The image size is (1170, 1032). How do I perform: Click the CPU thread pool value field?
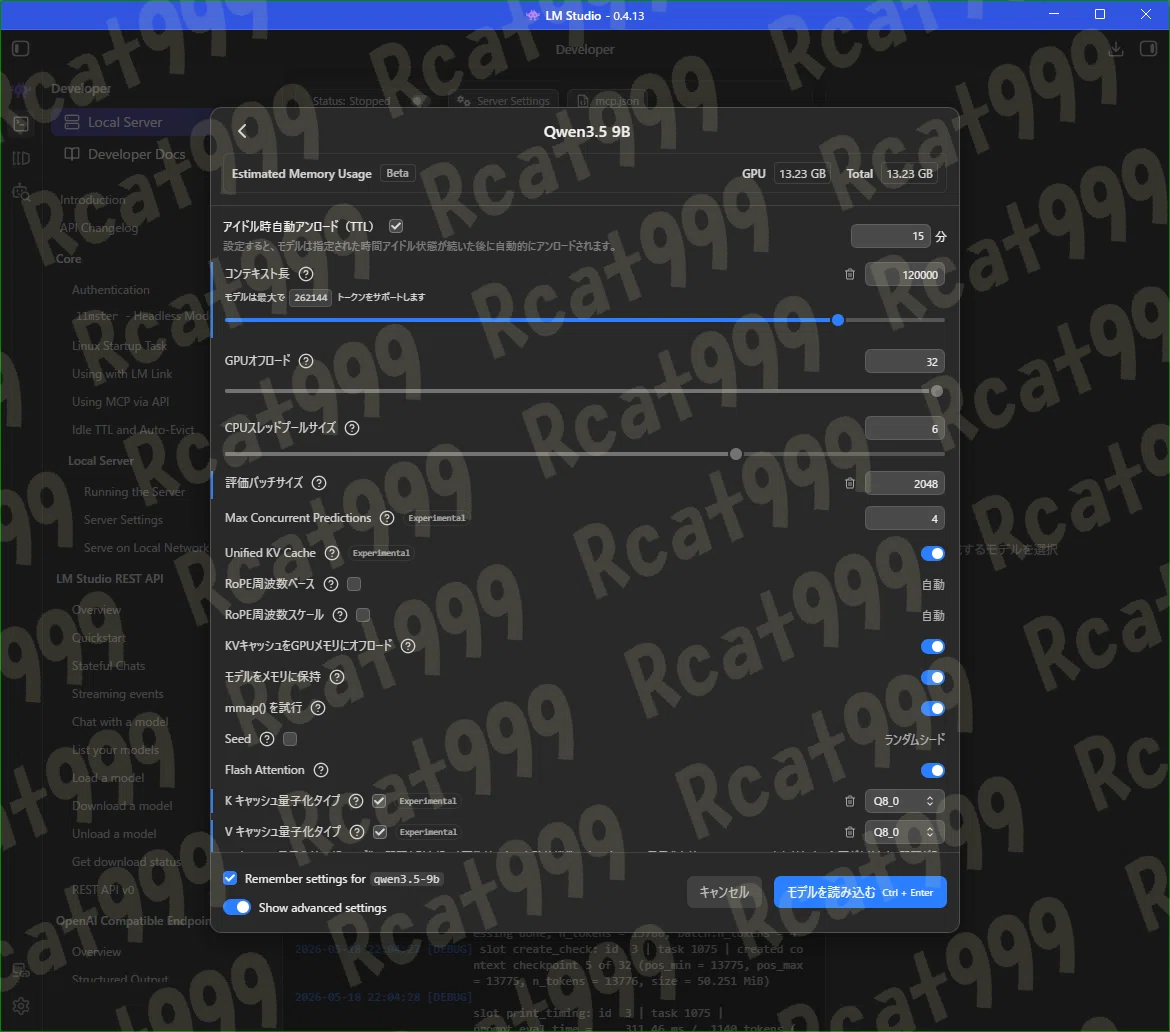pos(904,428)
